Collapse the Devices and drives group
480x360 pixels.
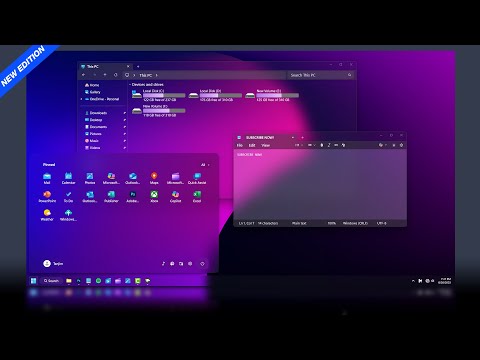tap(130, 85)
